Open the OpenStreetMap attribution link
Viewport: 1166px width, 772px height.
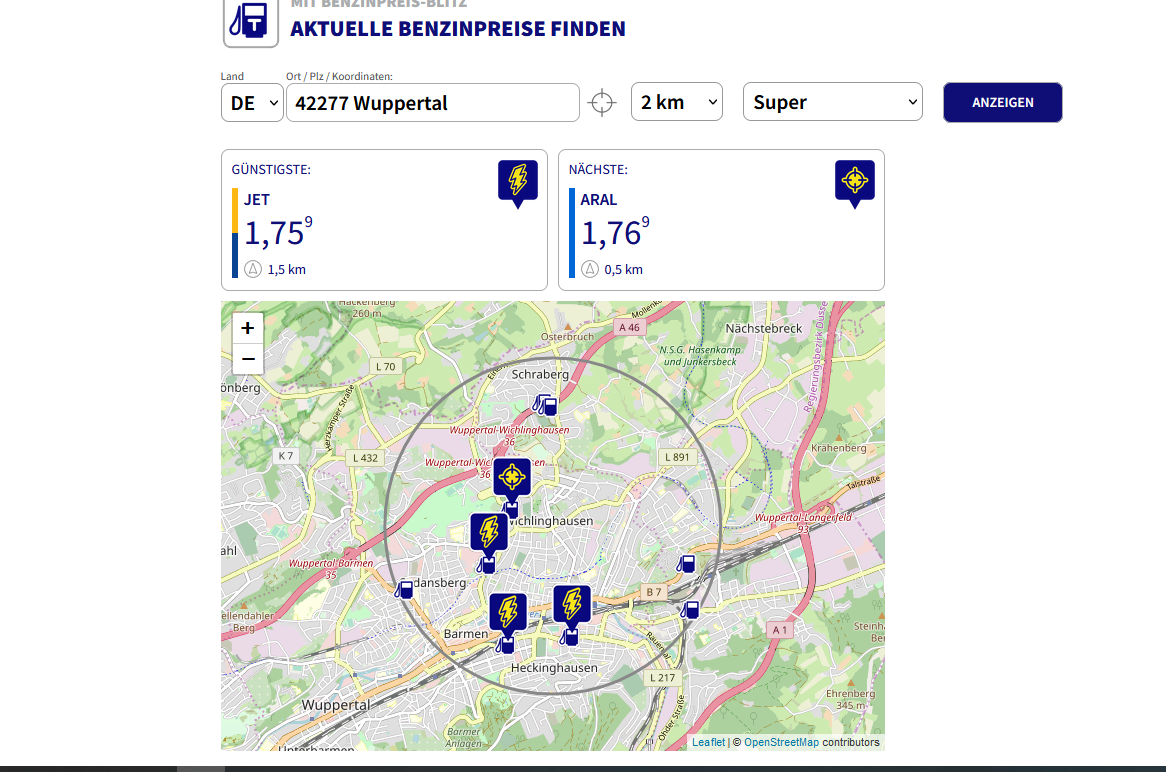[782, 742]
